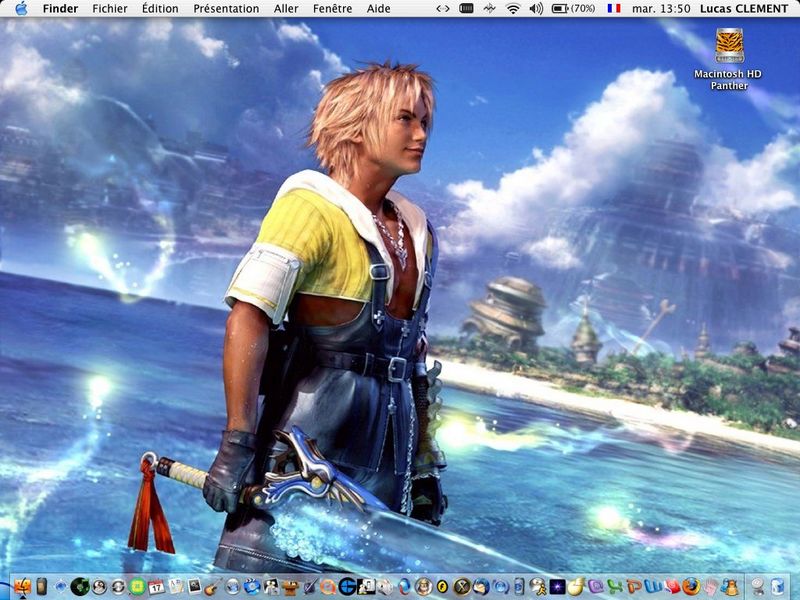This screenshot has height=600, width=800.
Task: Open the activity waveform menu bar icon
Action: 489,8
